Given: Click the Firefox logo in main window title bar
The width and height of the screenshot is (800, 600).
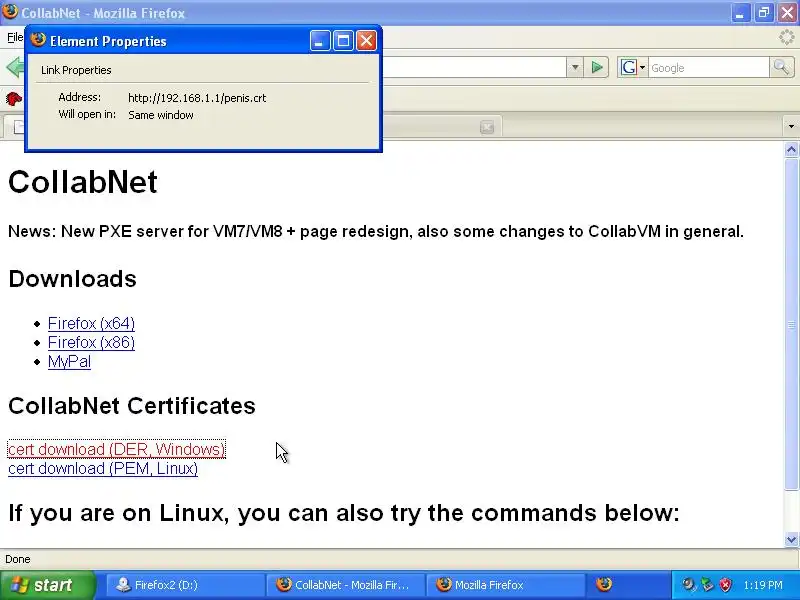Looking at the screenshot, I should click(x=10, y=11).
